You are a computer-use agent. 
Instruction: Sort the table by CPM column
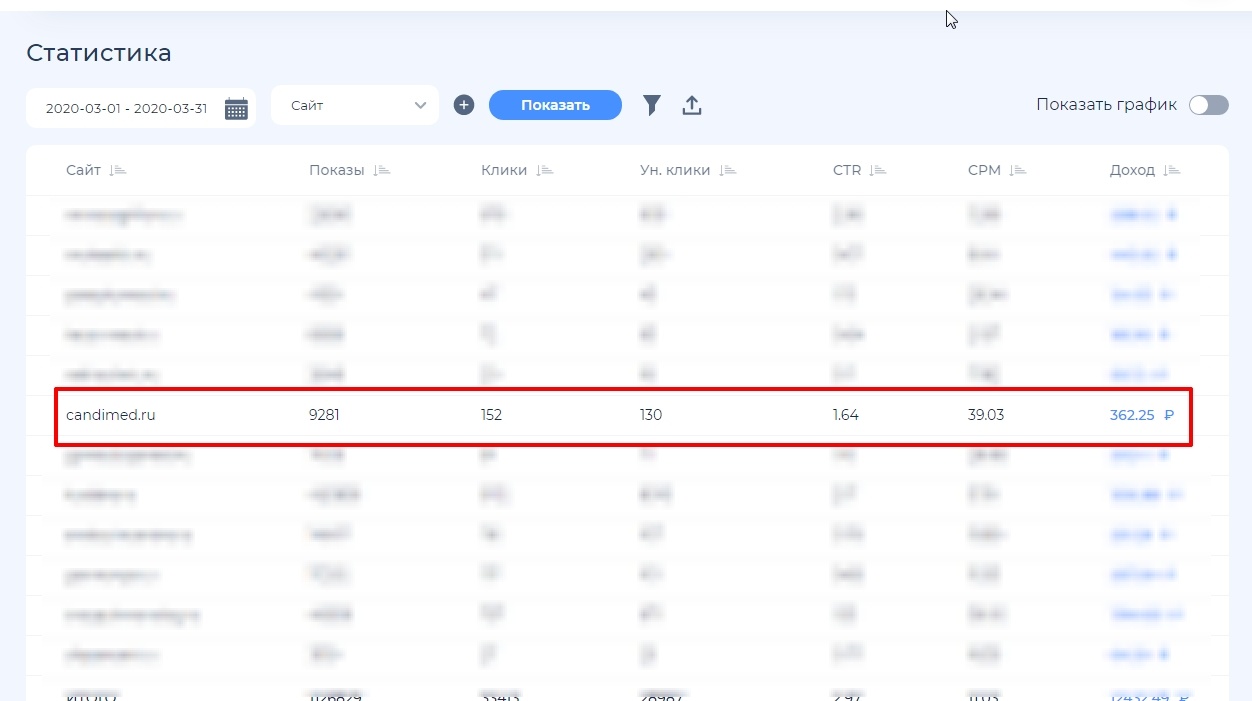(997, 170)
